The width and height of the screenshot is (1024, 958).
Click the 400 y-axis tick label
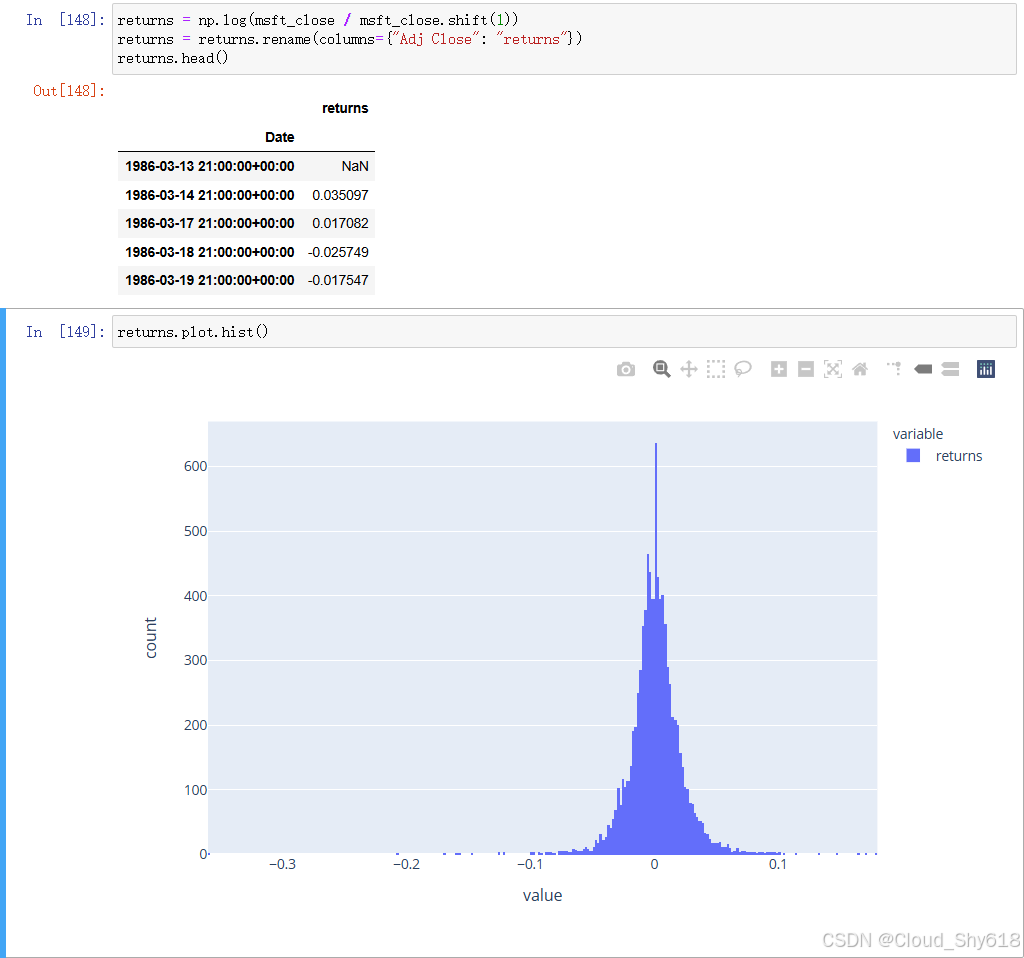point(195,596)
